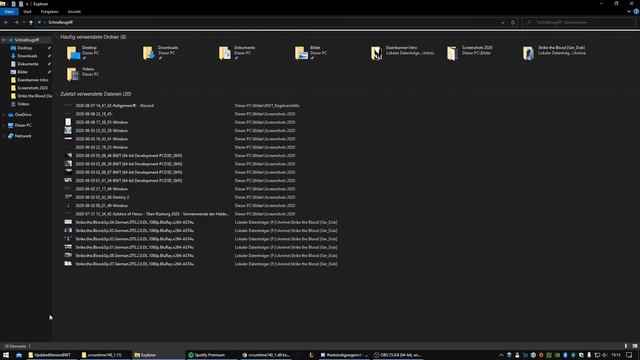Switch to details view in status bar
640x360 pixels.
tap(627, 346)
